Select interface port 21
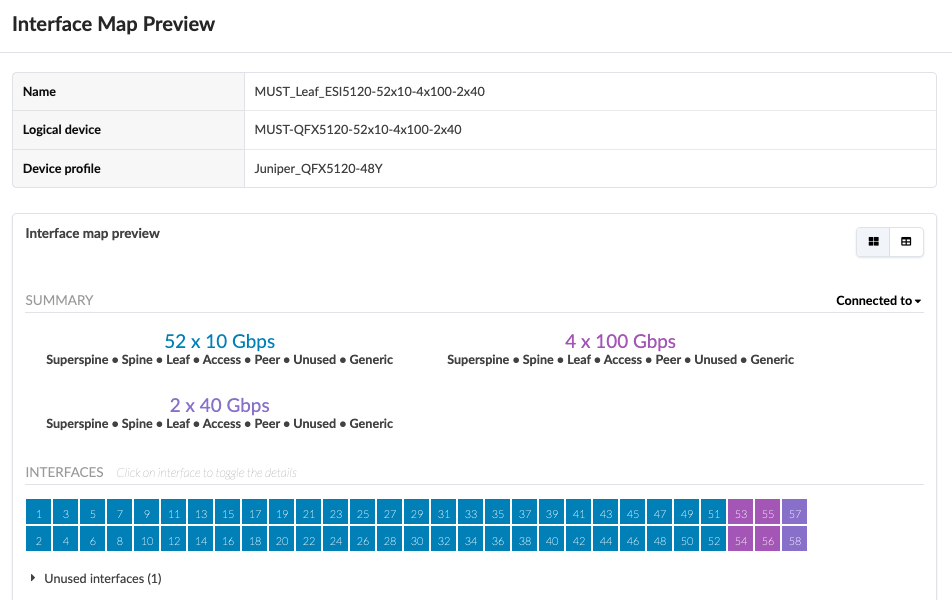952x600 pixels. (x=309, y=512)
